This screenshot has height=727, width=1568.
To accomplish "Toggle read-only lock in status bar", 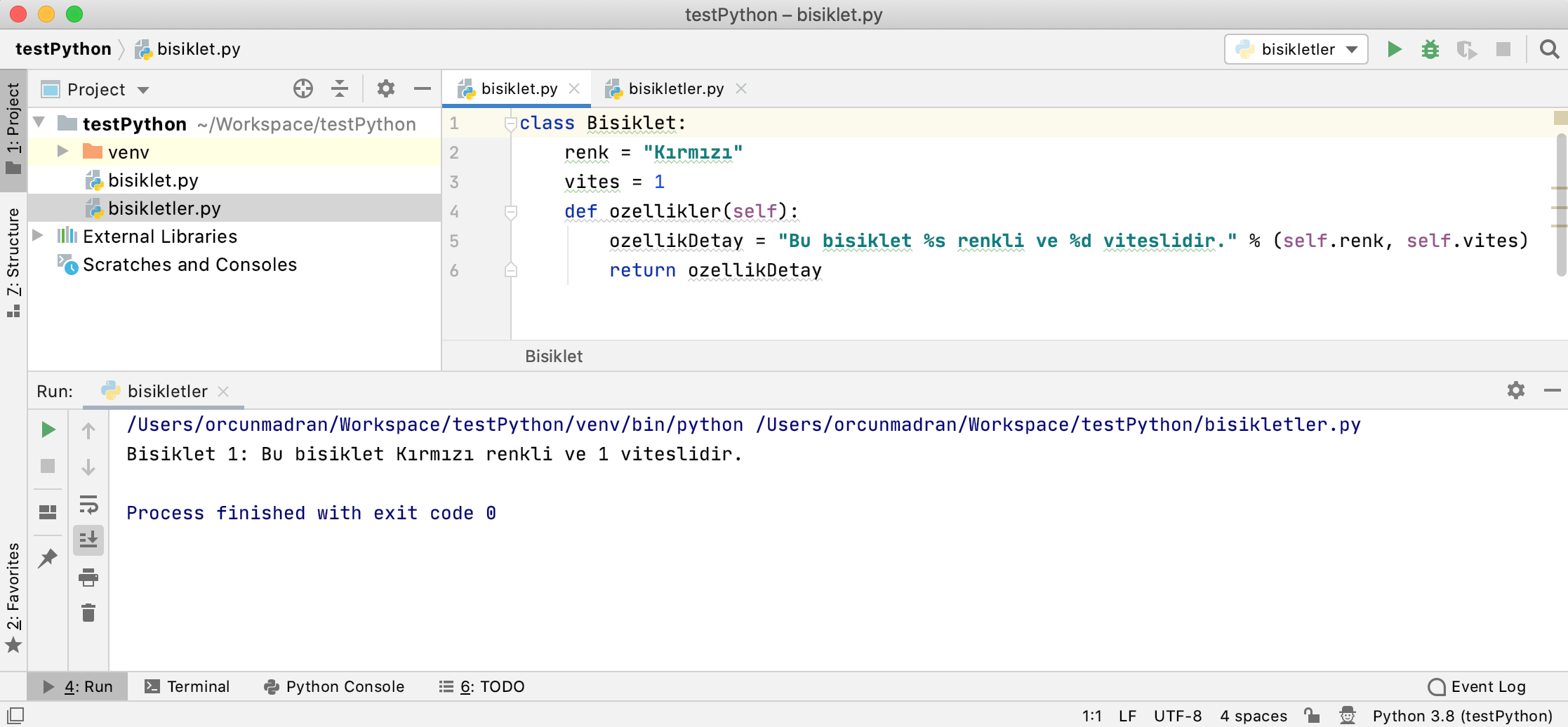I will (1311, 715).
